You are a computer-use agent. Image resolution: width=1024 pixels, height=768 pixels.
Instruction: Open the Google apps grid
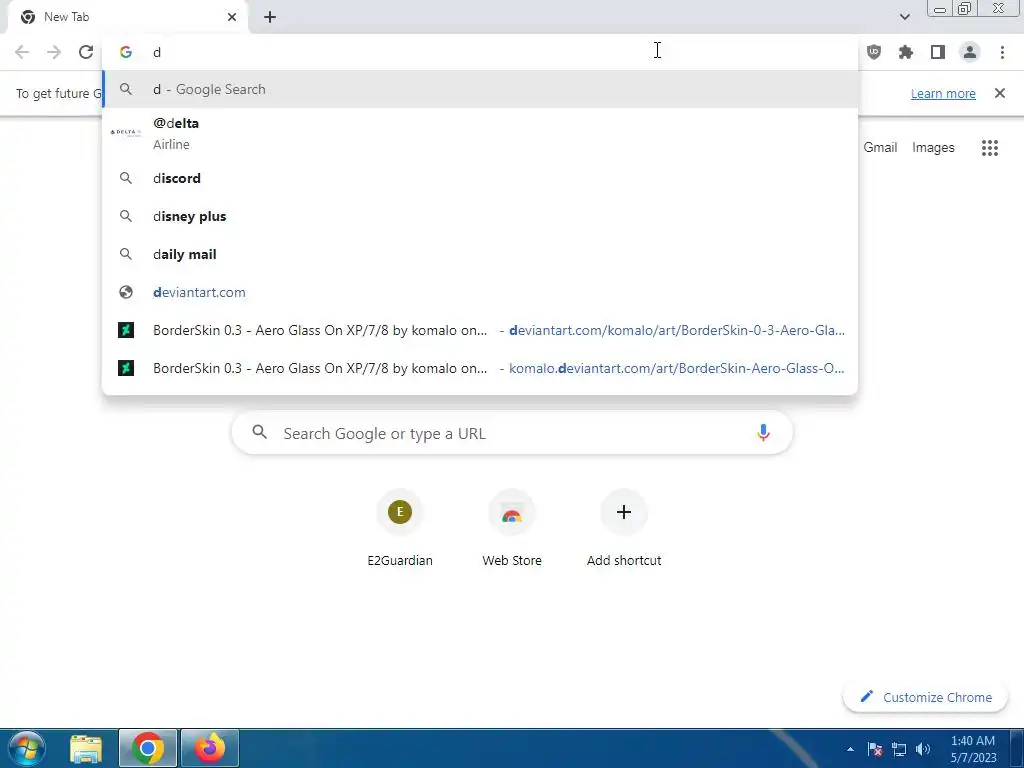(990, 148)
